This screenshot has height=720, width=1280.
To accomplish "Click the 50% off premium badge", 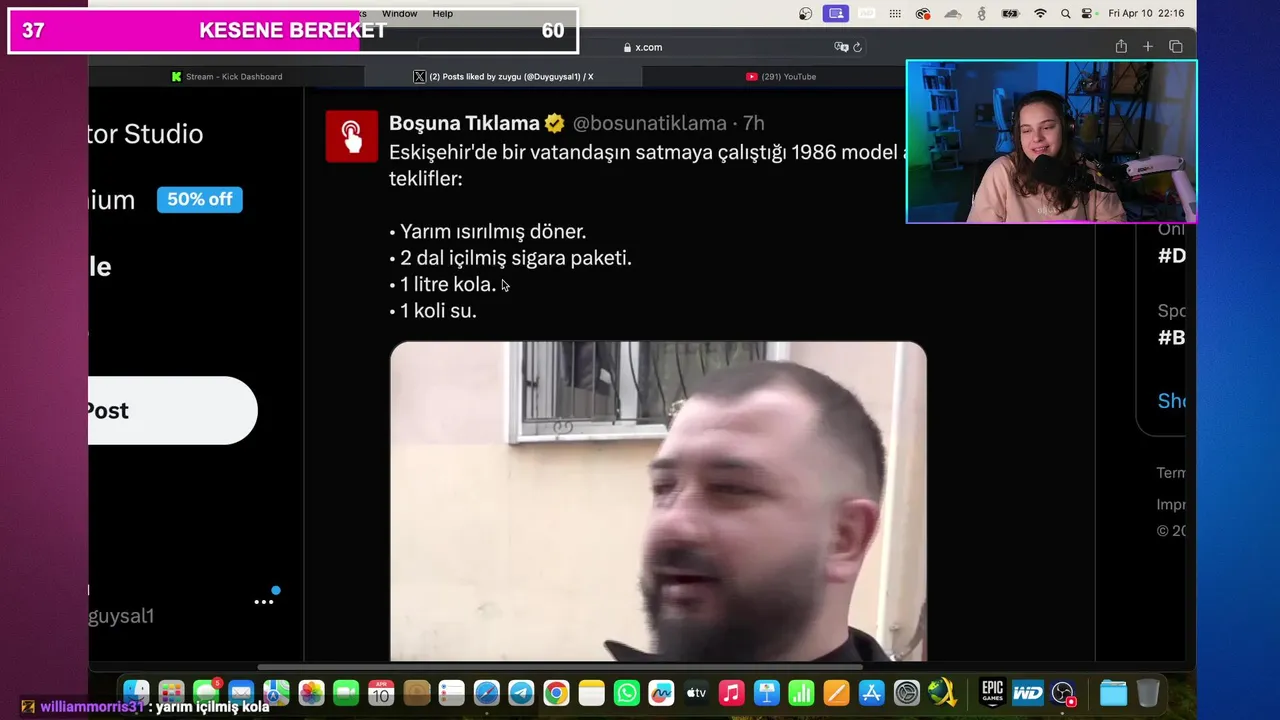I will tap(199, 199).
